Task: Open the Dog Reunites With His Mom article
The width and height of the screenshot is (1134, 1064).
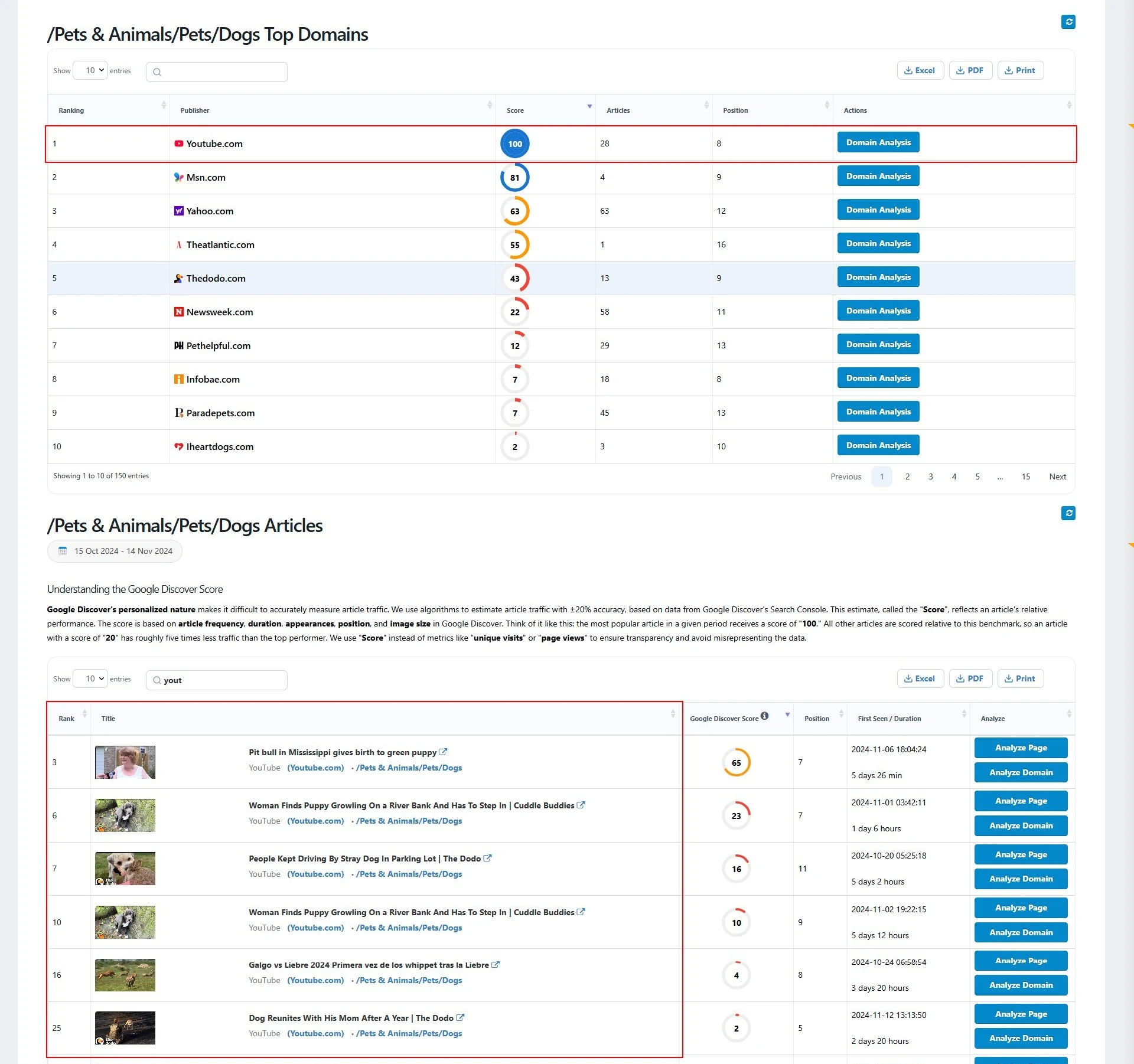Action: [351, 1018]
